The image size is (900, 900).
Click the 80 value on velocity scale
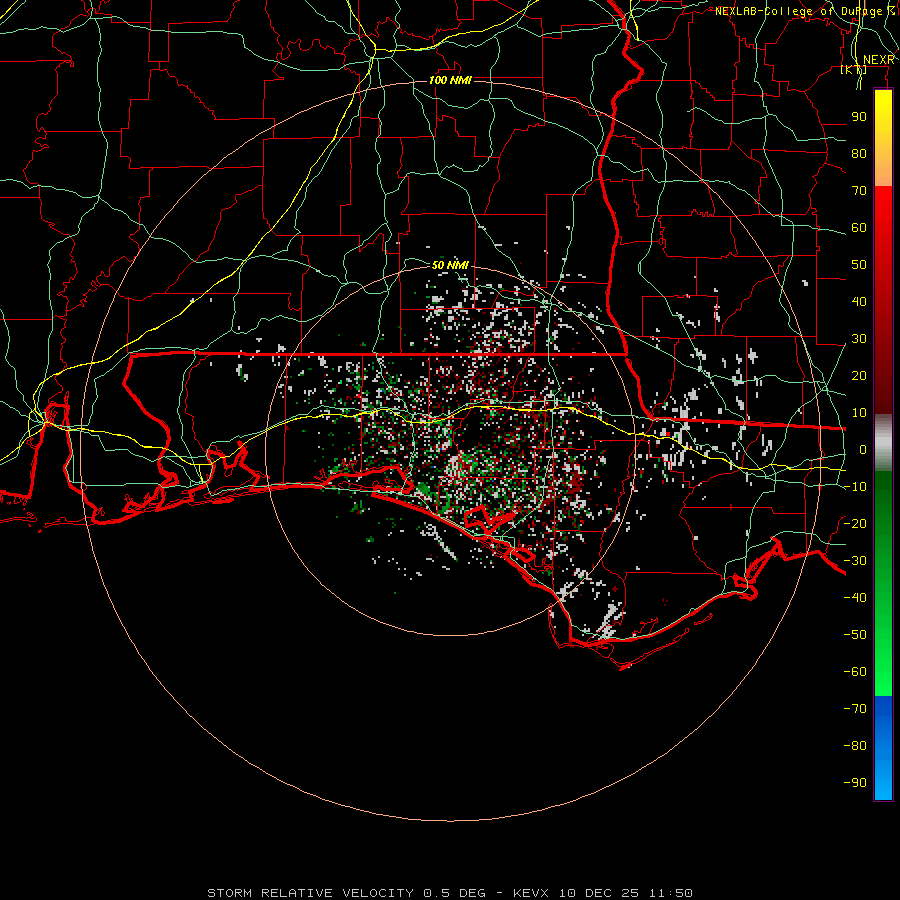pos(859,154)
